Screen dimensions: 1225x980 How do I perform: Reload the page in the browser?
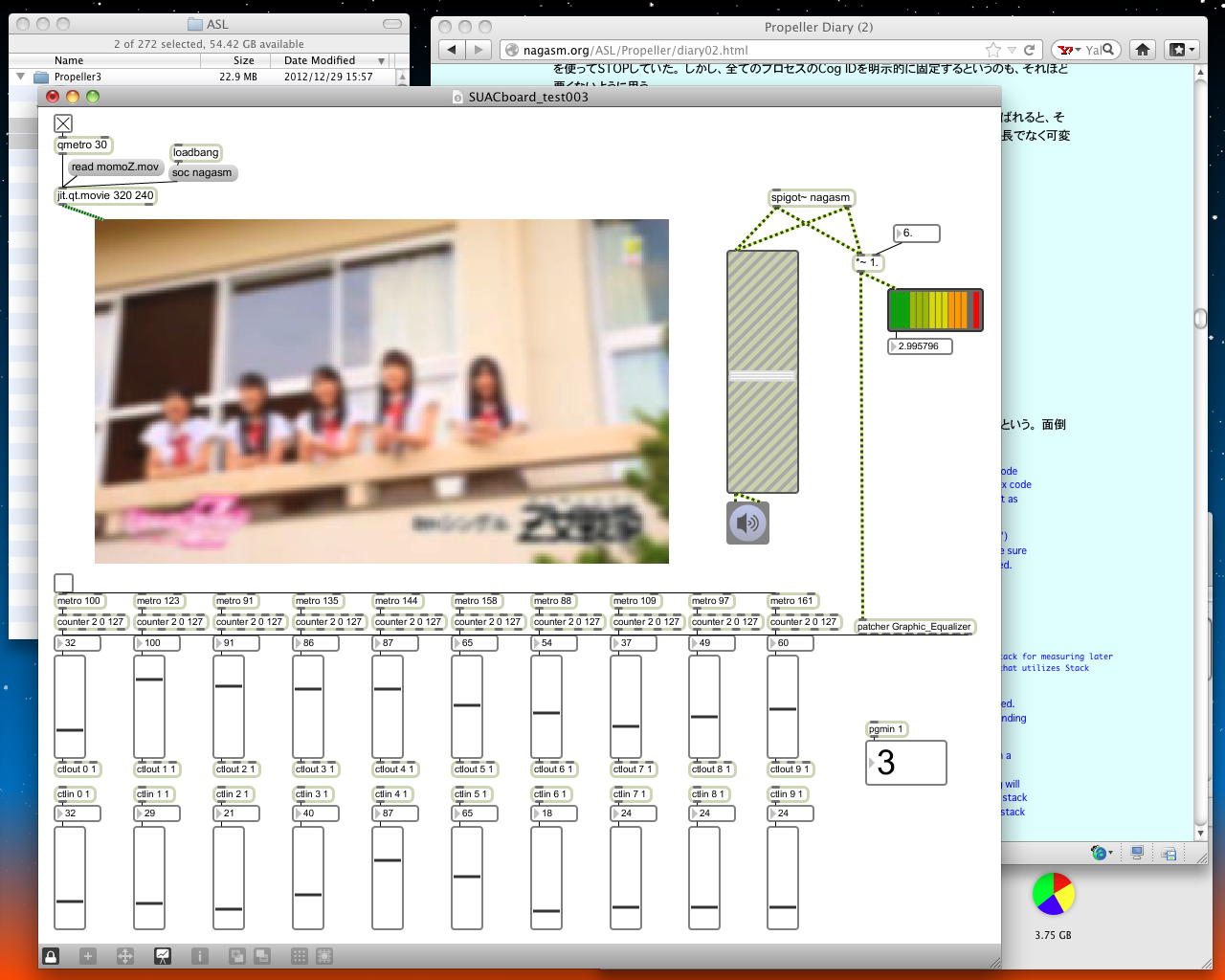(1030, 50)
